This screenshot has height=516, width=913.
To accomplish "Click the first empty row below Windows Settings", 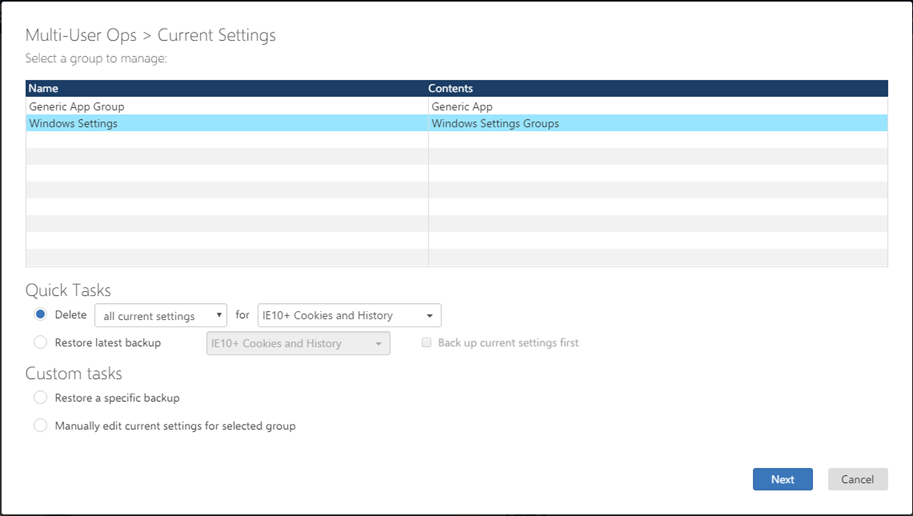I will (226, 140).
